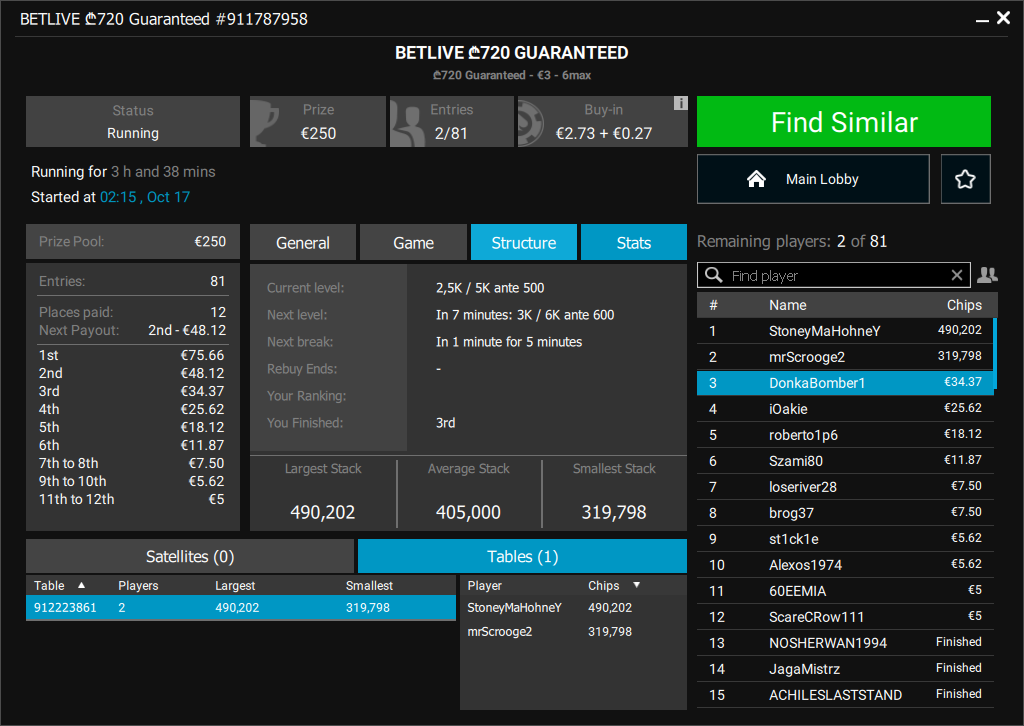Switch to the General tab

(303, 243)
